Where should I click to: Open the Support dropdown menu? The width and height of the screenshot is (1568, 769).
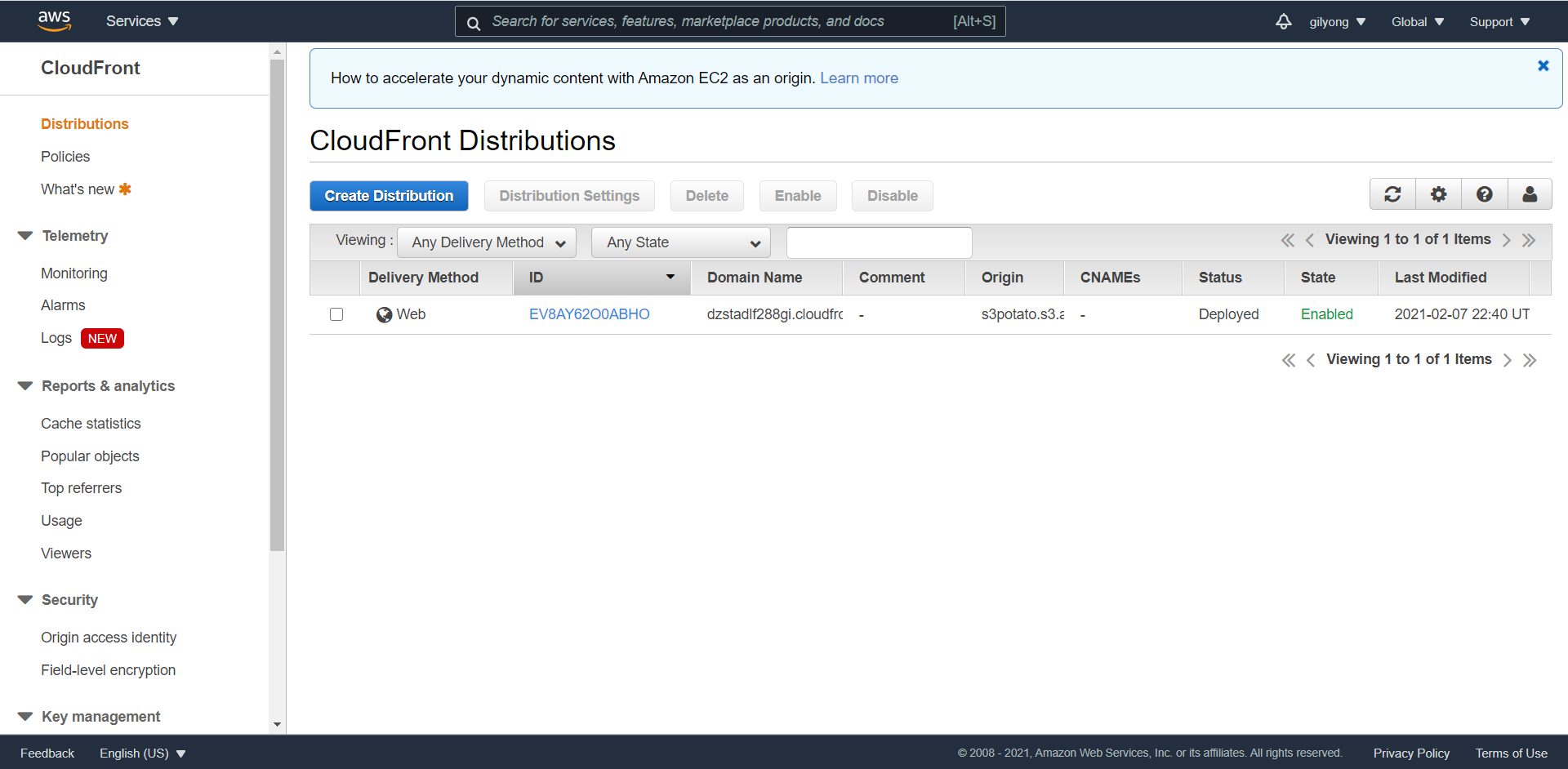(x=1499, y=22)
